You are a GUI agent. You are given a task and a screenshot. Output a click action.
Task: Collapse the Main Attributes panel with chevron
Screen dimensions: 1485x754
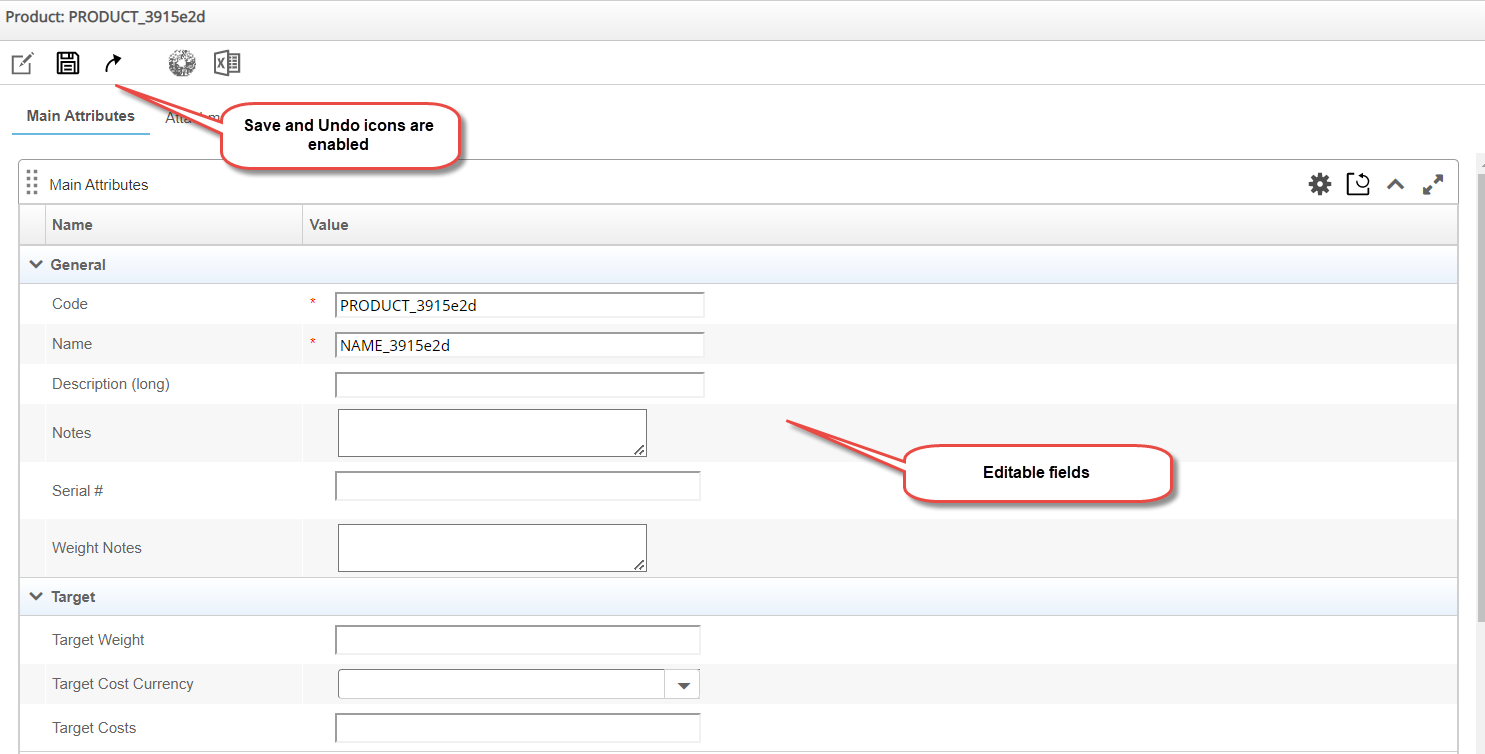pos(1395,184)
